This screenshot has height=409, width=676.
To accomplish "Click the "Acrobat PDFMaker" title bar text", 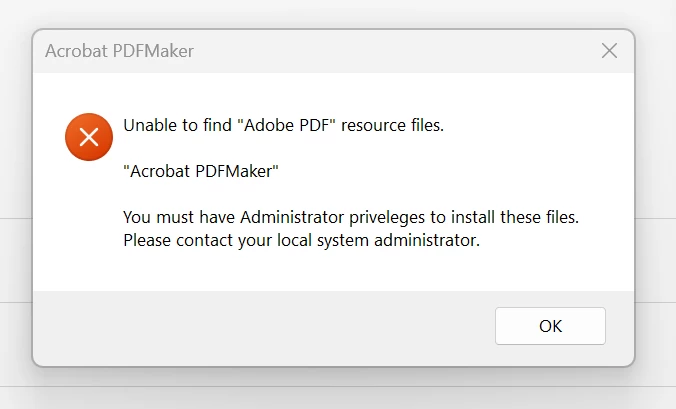I will click(x=119, y=51).
